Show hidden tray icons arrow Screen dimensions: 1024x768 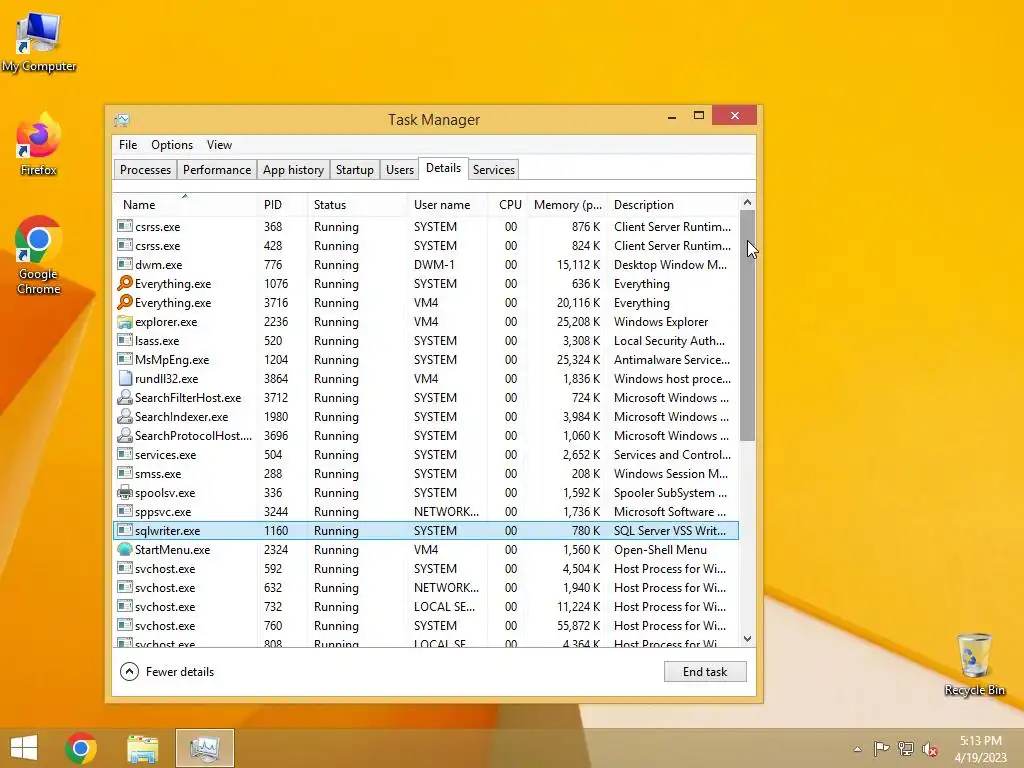click(857, 749)
